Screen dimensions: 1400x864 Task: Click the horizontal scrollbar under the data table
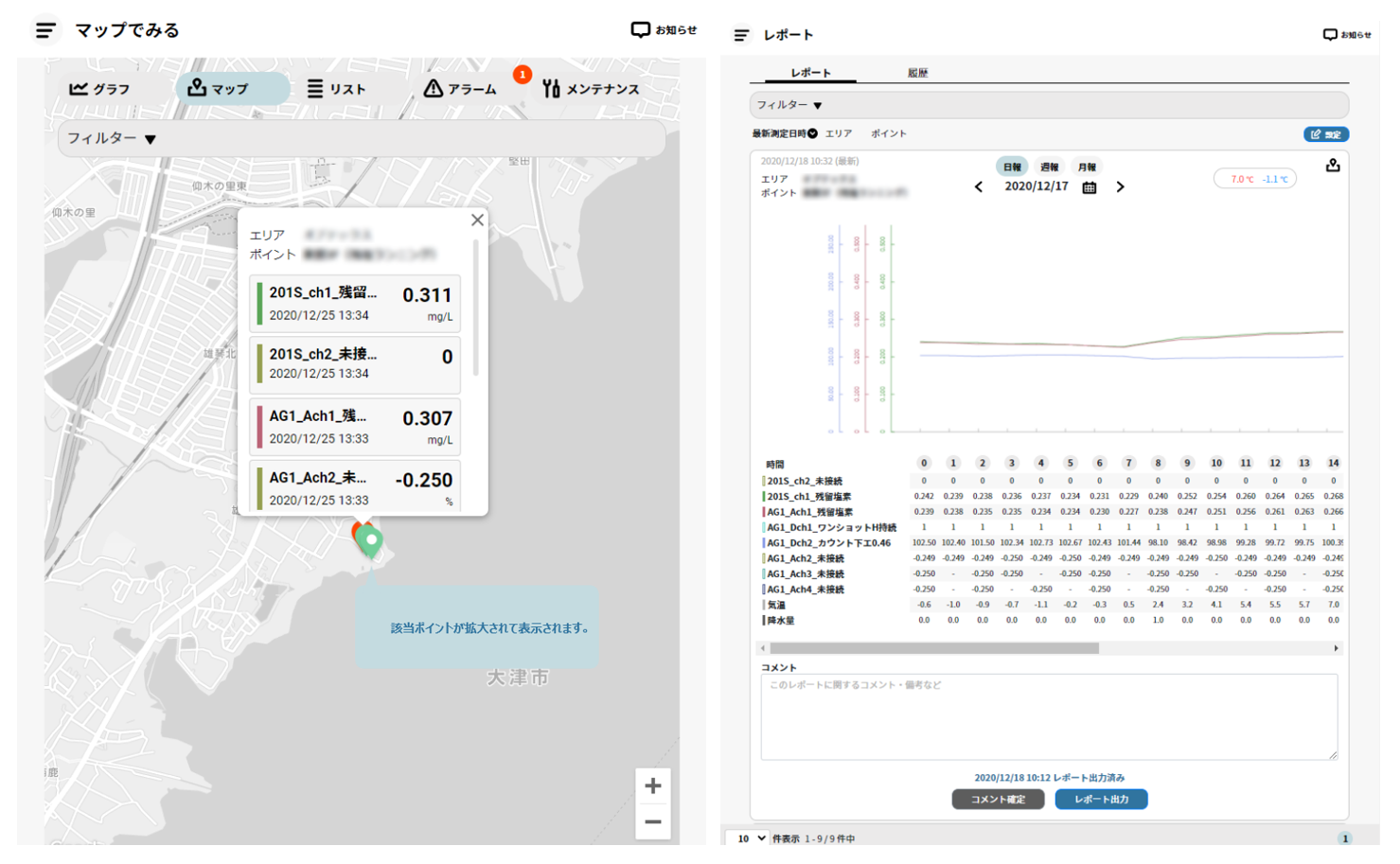934,649
